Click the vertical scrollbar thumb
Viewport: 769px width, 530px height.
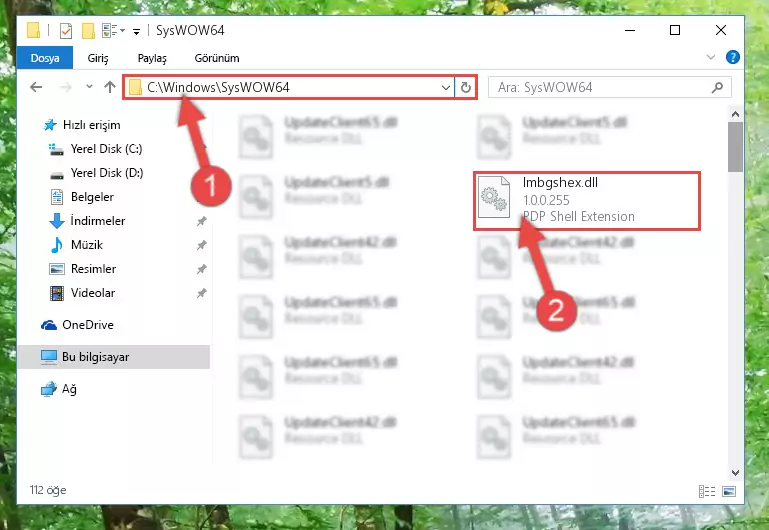click(735, 147)
